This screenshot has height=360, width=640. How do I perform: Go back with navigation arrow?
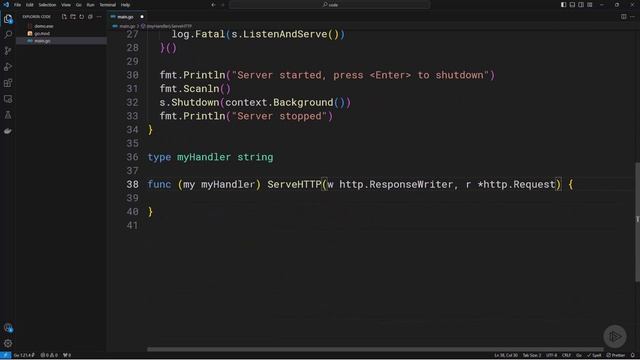coord(213,4)
